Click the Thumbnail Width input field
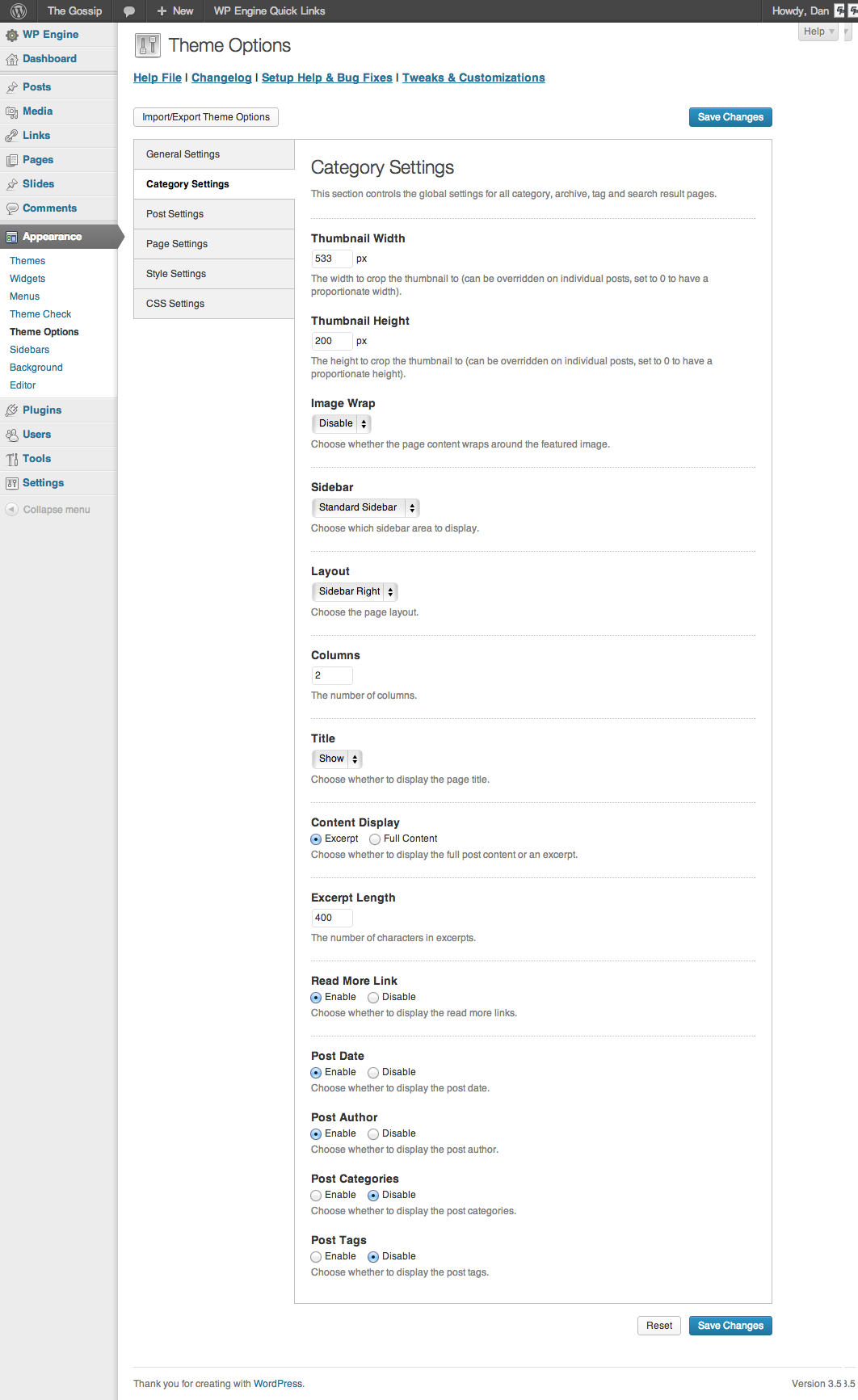This screenshot has height=1400, width=858. click(331, 259)
